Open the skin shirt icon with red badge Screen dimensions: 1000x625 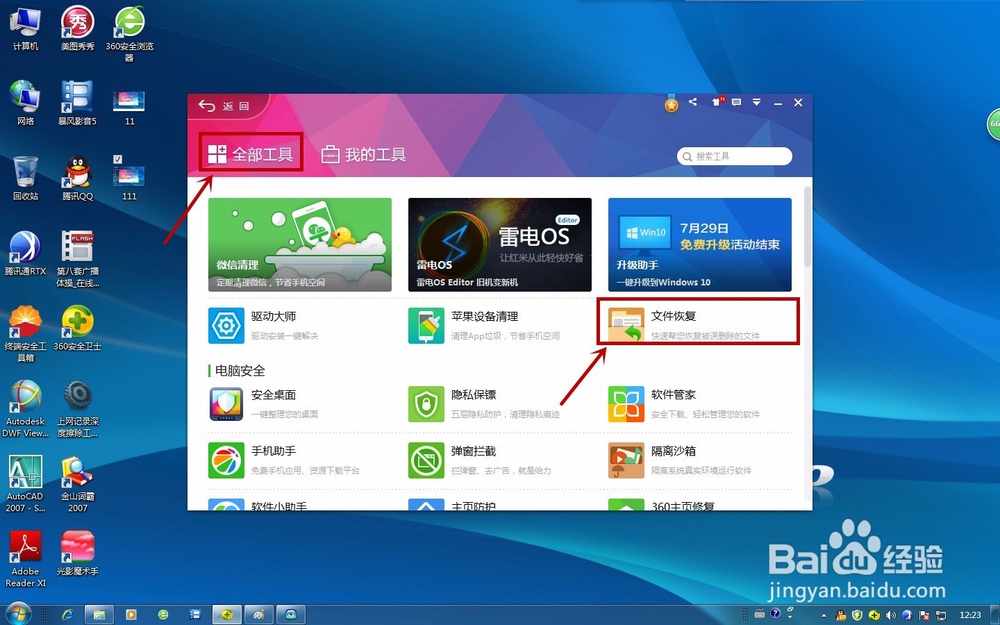717,101
